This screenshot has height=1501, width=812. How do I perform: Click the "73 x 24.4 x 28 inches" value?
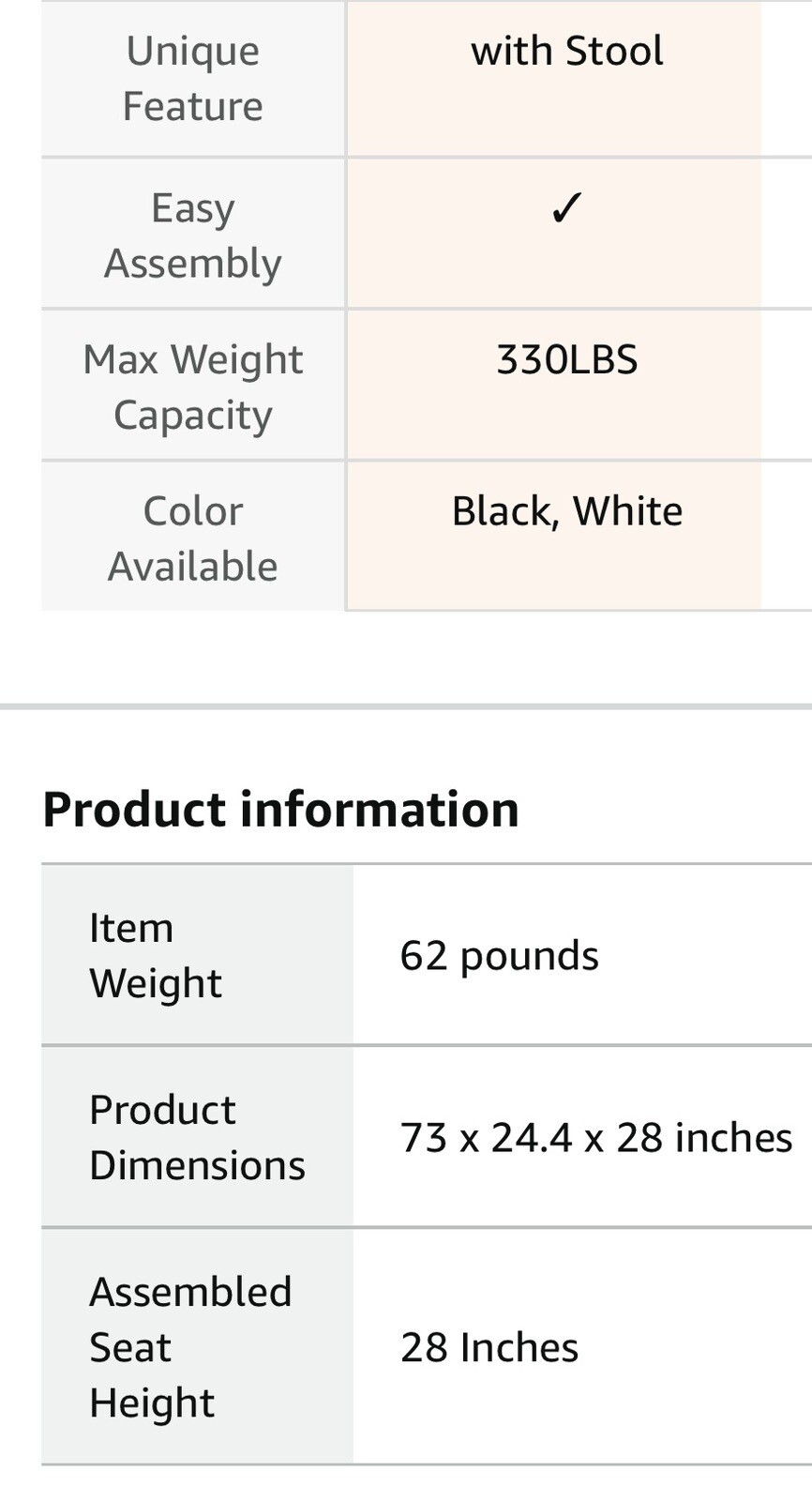click(596, 1138)
